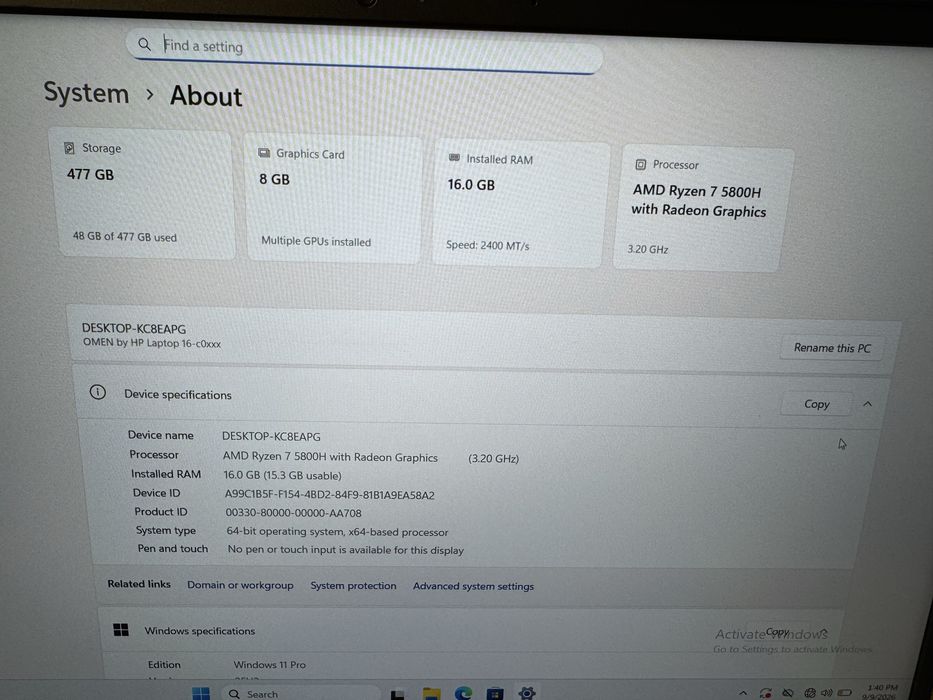Click the Storage drive icon
933x700 pixels.
[69, 148]
